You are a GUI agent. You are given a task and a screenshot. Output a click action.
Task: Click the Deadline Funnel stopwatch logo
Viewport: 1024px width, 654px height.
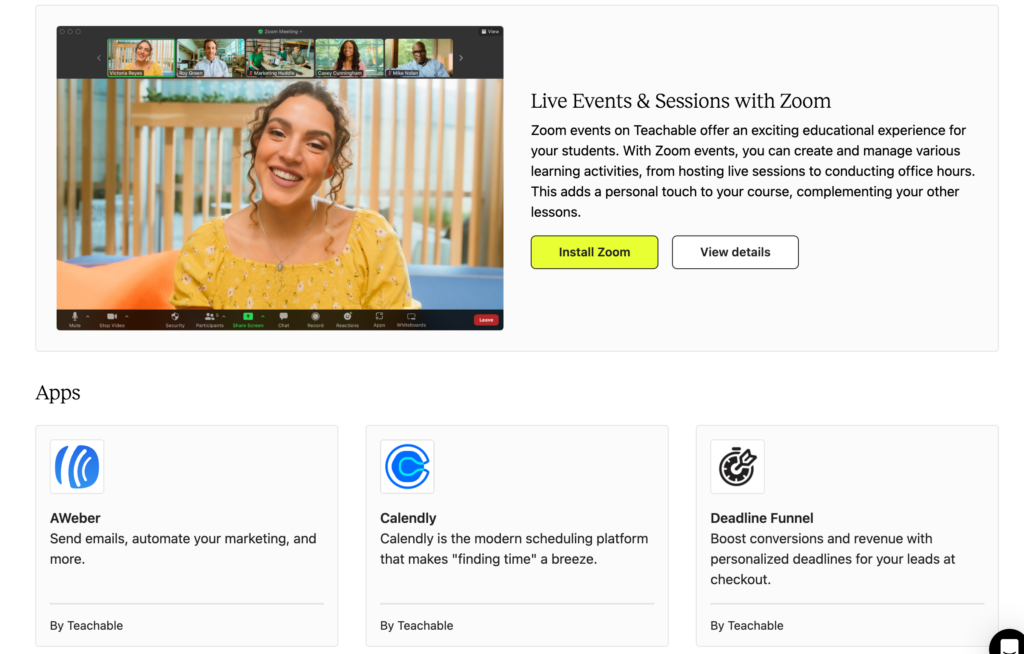[x=737, y=466]
